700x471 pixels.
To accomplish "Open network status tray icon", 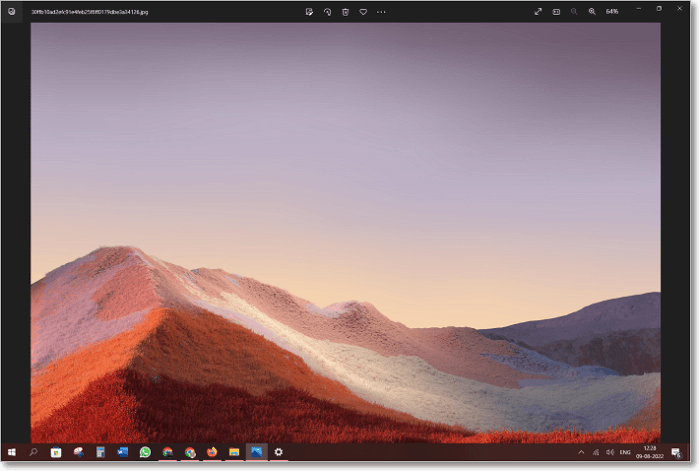I will point(596,452).
